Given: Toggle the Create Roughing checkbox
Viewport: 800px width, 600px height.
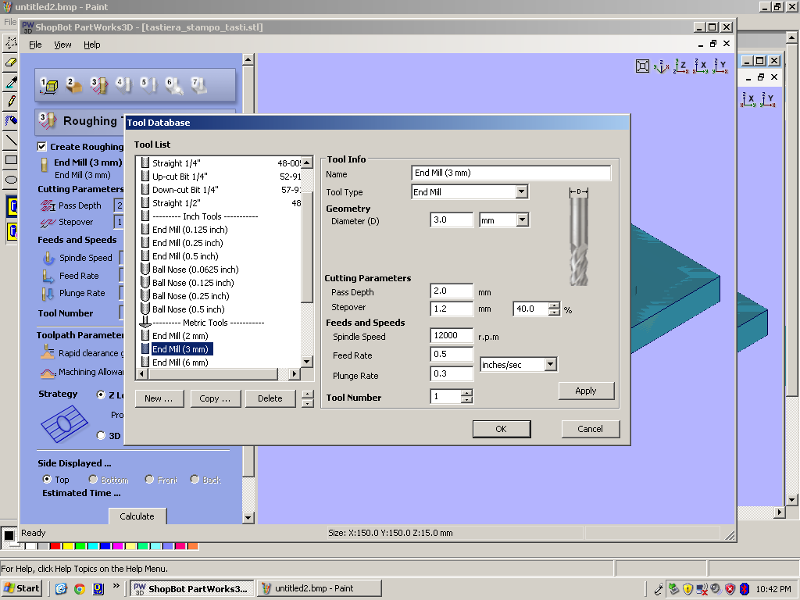Looking at the screenshot, I should (42, 146).
